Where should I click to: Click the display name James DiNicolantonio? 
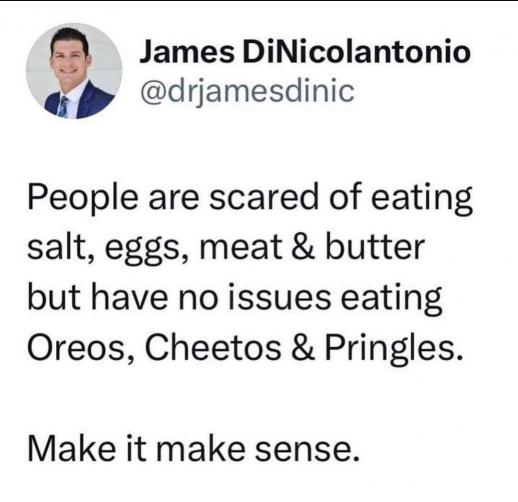[305, 52]
